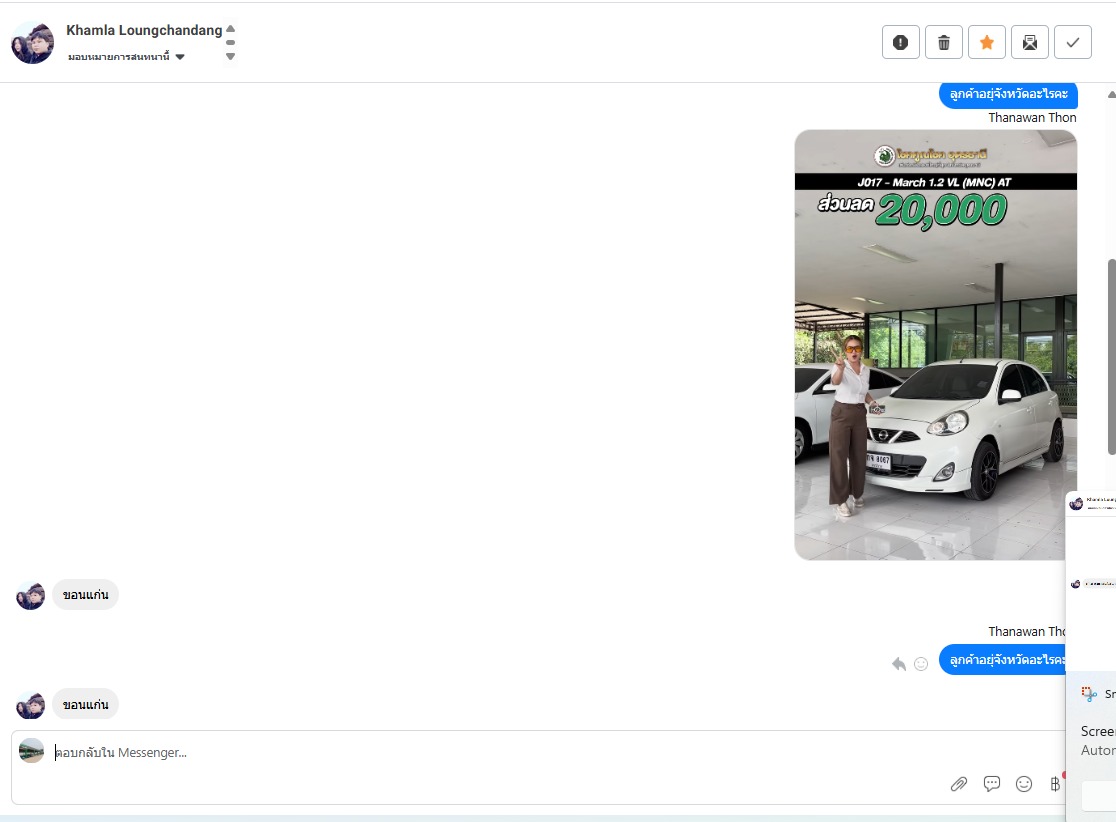Toggle the orange star follow-up marker
Screen dimensions: 1116x822
[986, 43]
